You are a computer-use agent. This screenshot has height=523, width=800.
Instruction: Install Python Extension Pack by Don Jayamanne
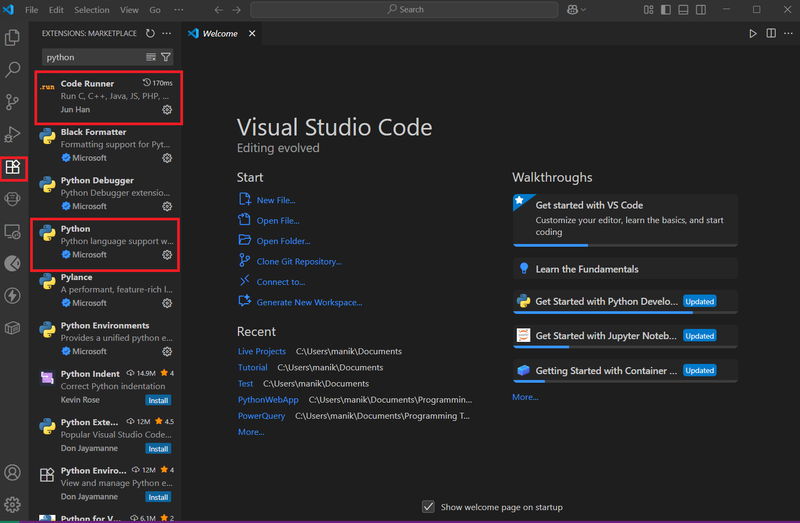pyautogui.click(x=158, y=449)
